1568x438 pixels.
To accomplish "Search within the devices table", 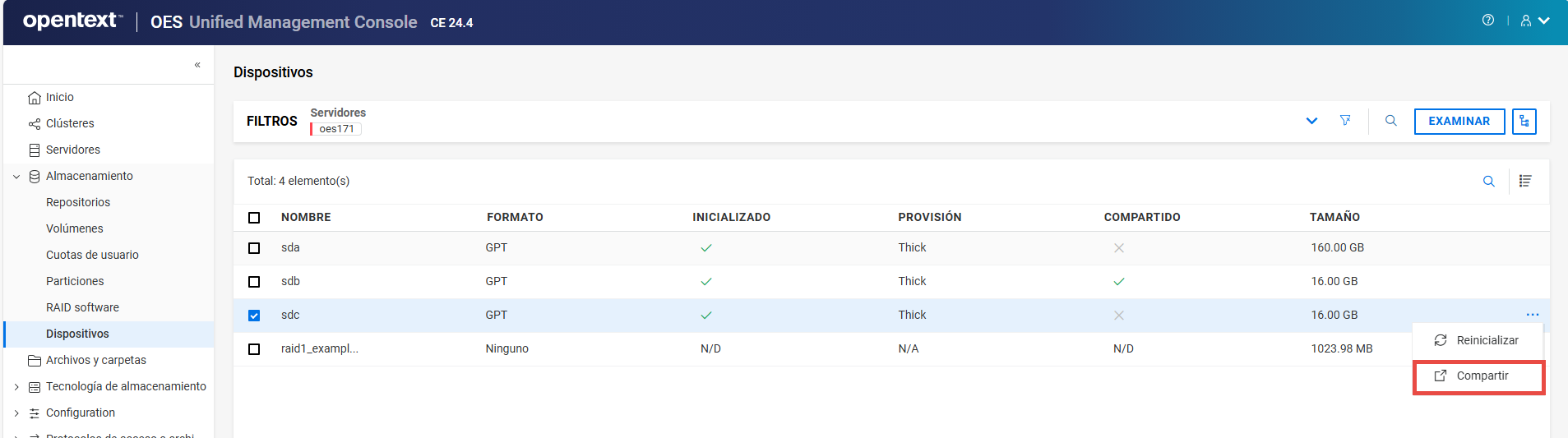I will (x=1488, y=182).
